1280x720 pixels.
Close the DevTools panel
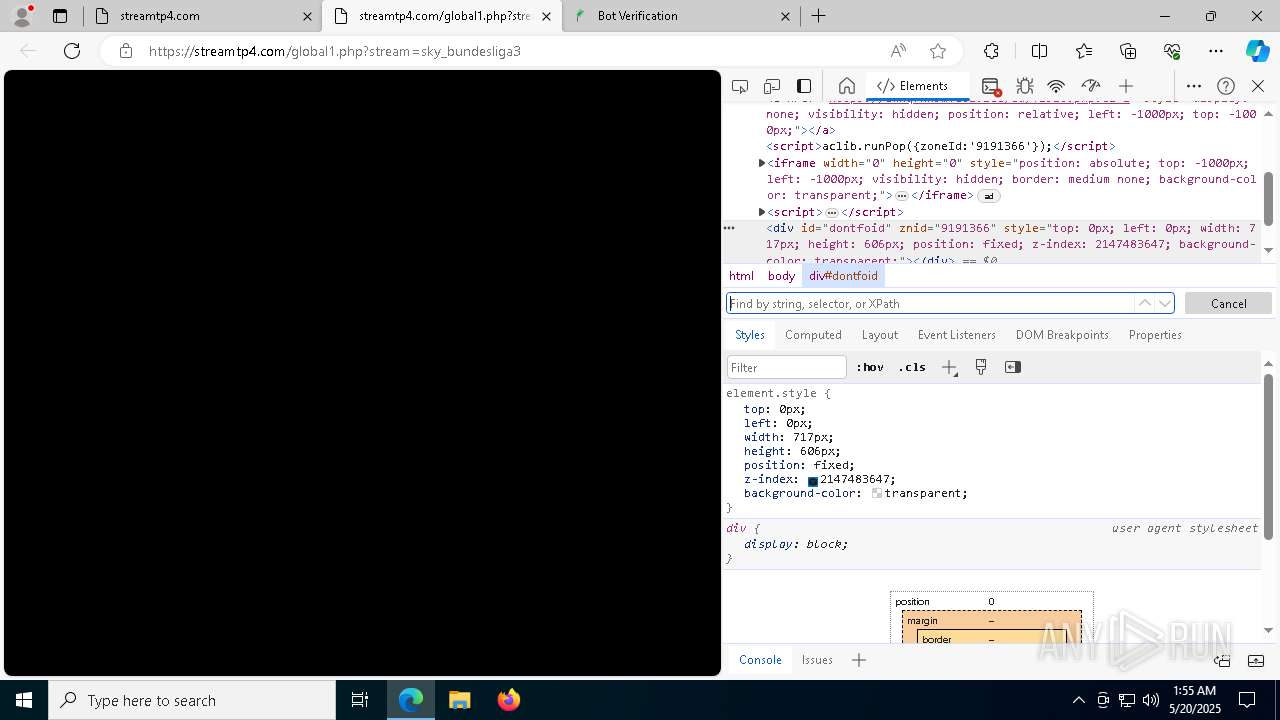(x=1258, y=86)
